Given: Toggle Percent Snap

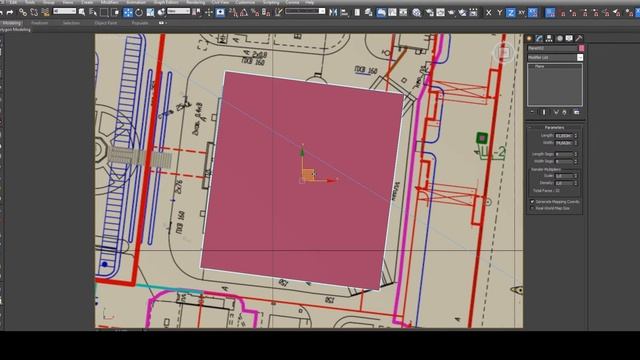Looking at the screenshot, I should [255, 13].
